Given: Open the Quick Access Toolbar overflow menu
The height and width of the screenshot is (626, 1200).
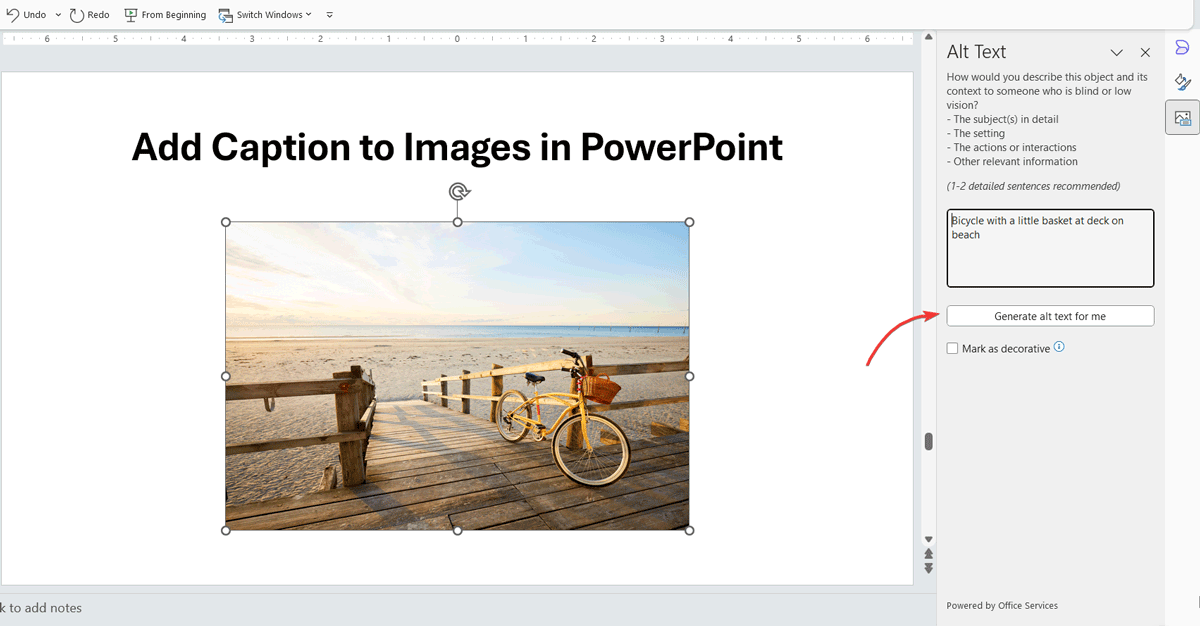Looking at the screenshot, I should (x=329, y=14).
